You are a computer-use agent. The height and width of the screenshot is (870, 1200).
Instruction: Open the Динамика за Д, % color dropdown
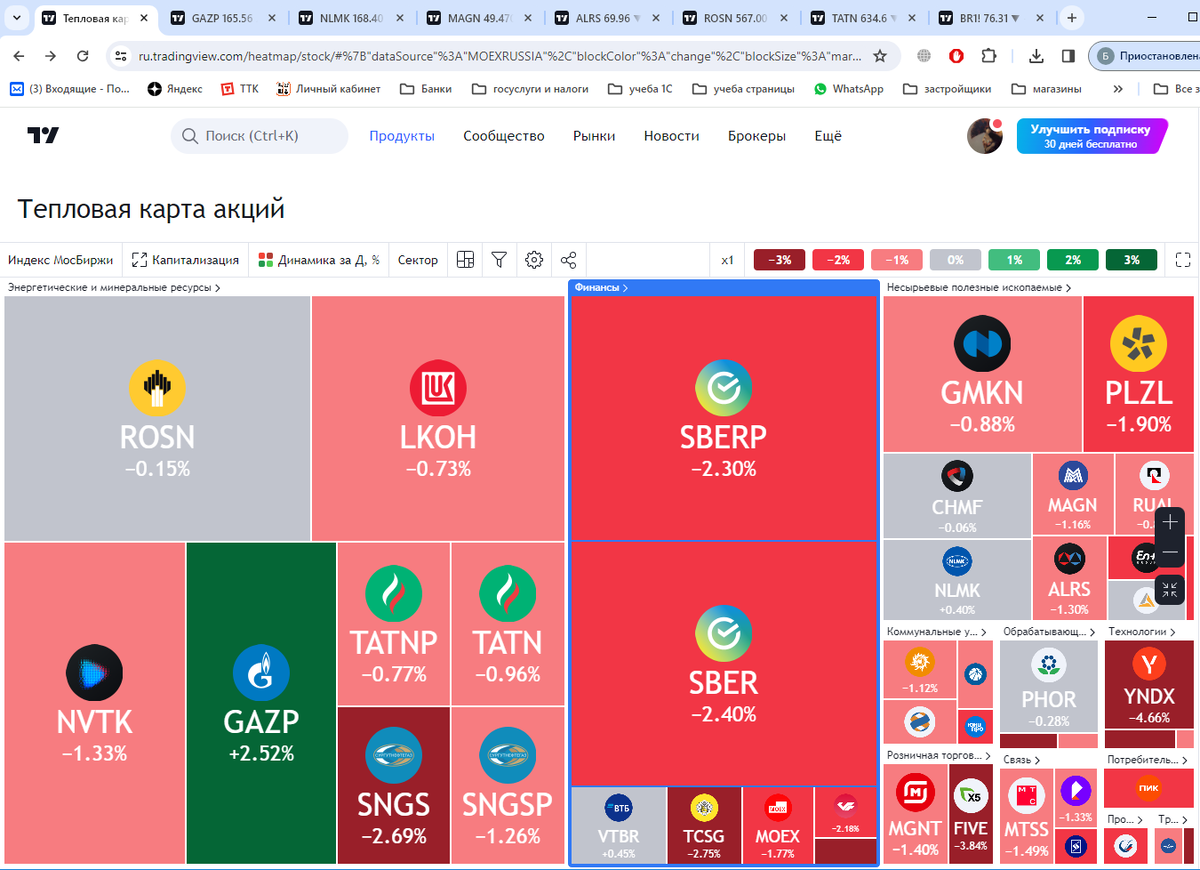pyautogui.click(x=319, y=260)
